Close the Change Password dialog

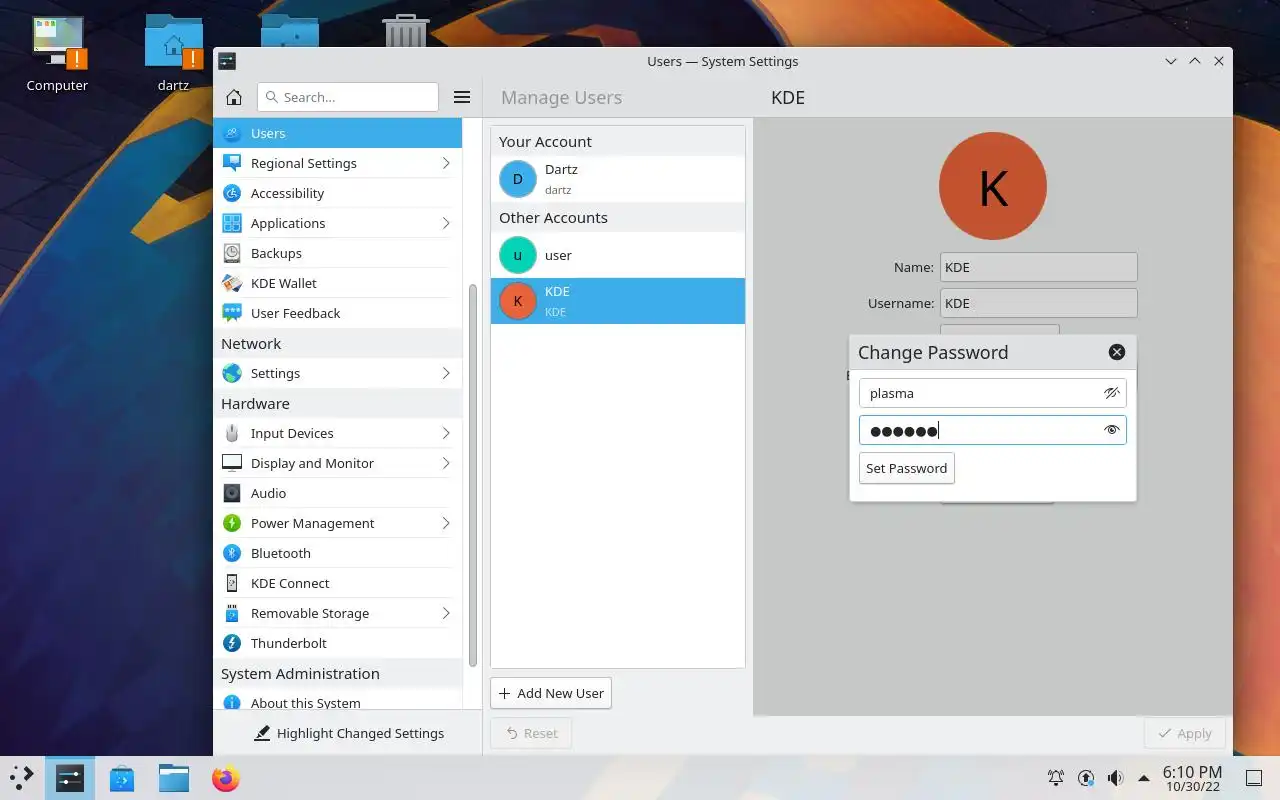tap(1117, 352)
